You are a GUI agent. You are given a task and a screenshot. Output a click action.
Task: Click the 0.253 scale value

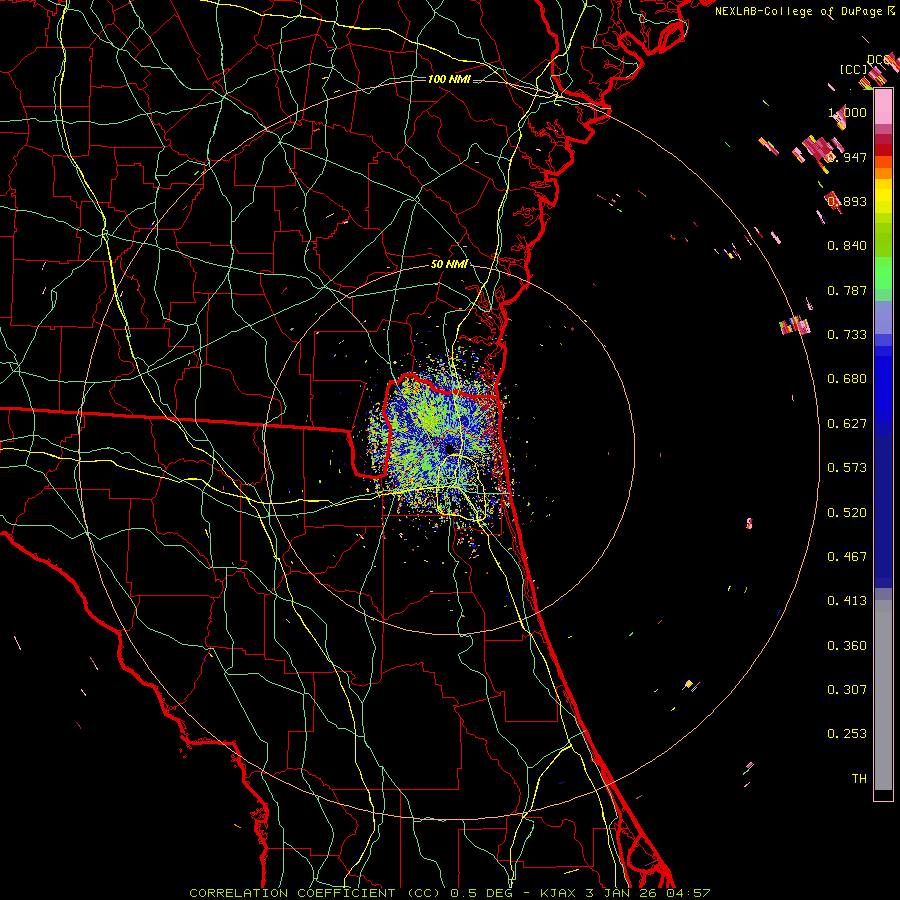click(x=847, y=734)
